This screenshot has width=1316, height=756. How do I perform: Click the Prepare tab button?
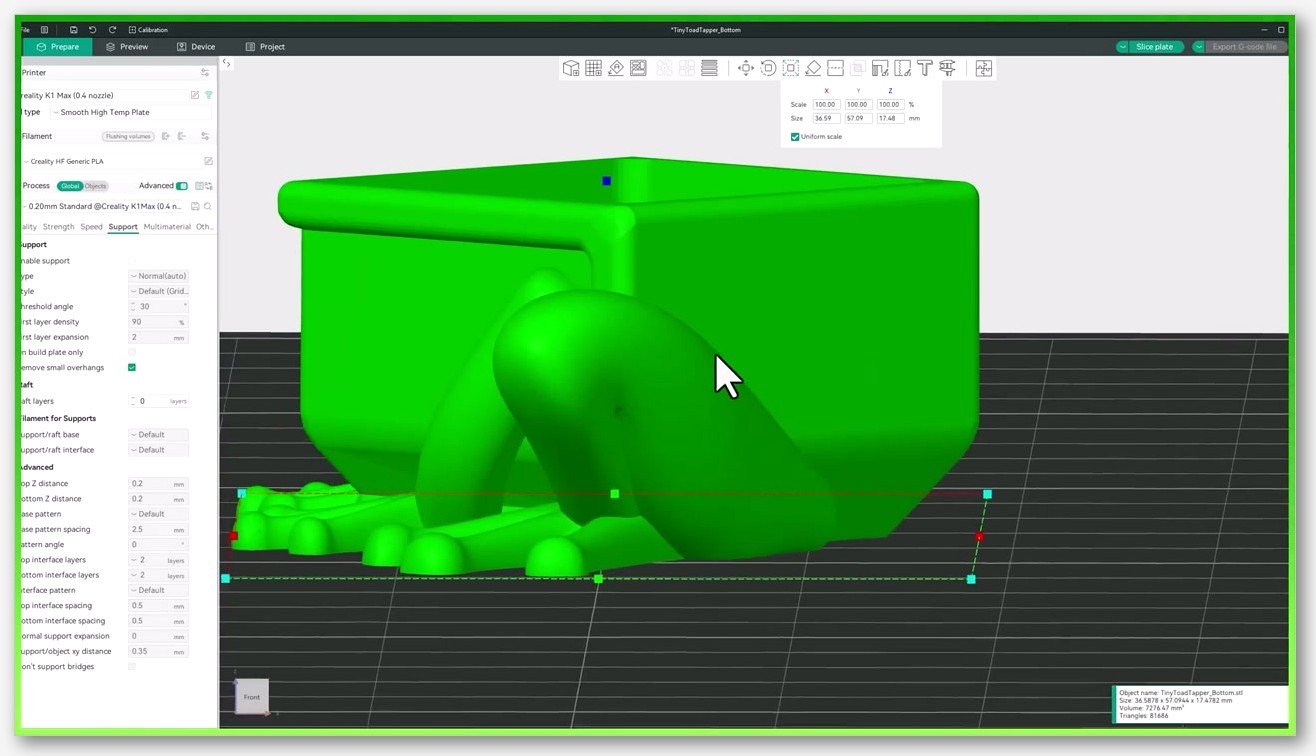(x=57, y=47)
